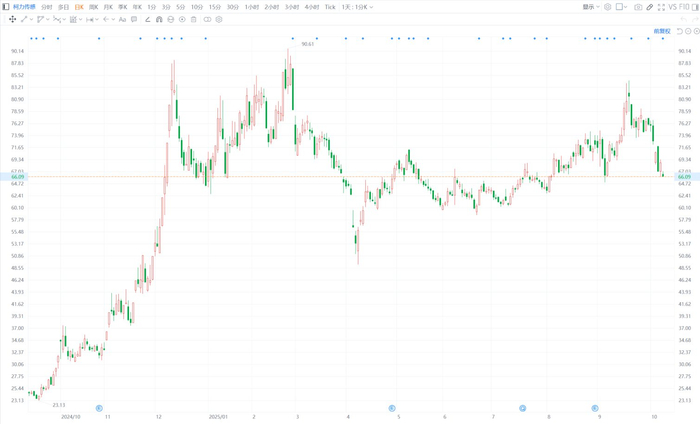The height and width of the screenshot is (424, 700).
Task: Click the event marker below October
Action: 99,408
